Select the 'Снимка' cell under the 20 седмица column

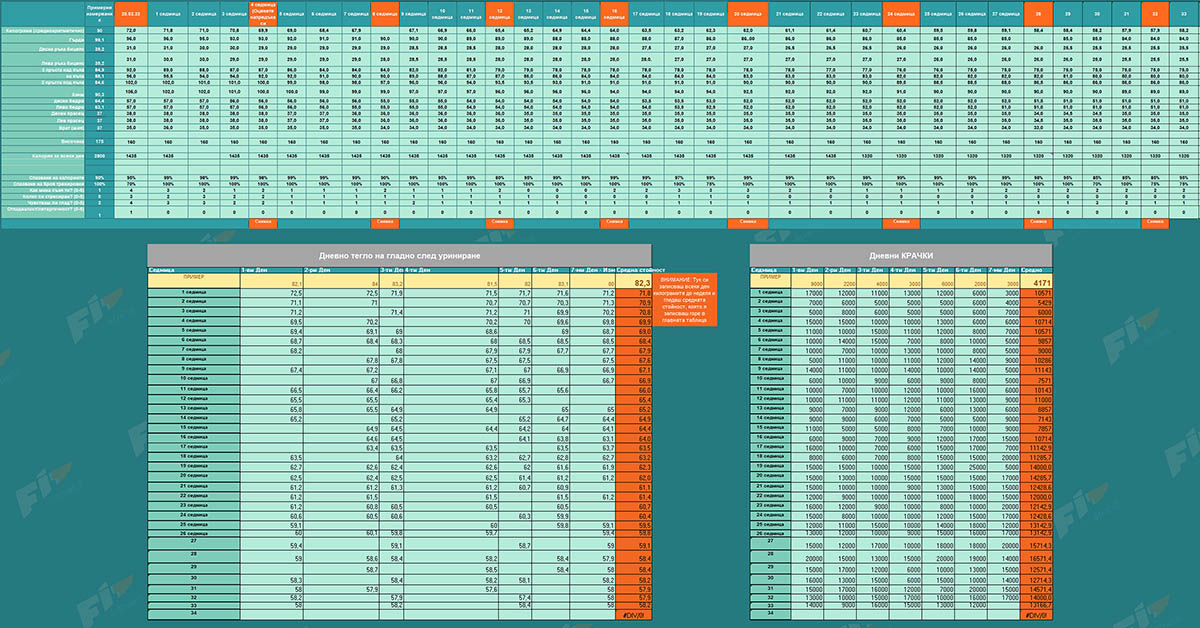[x=748, y=222]
